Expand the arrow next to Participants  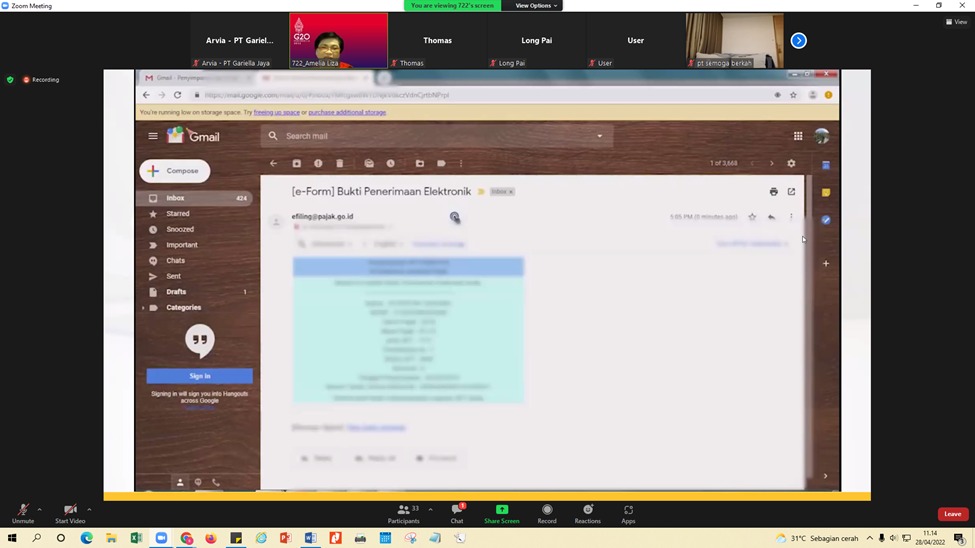[x=430, y=509]
